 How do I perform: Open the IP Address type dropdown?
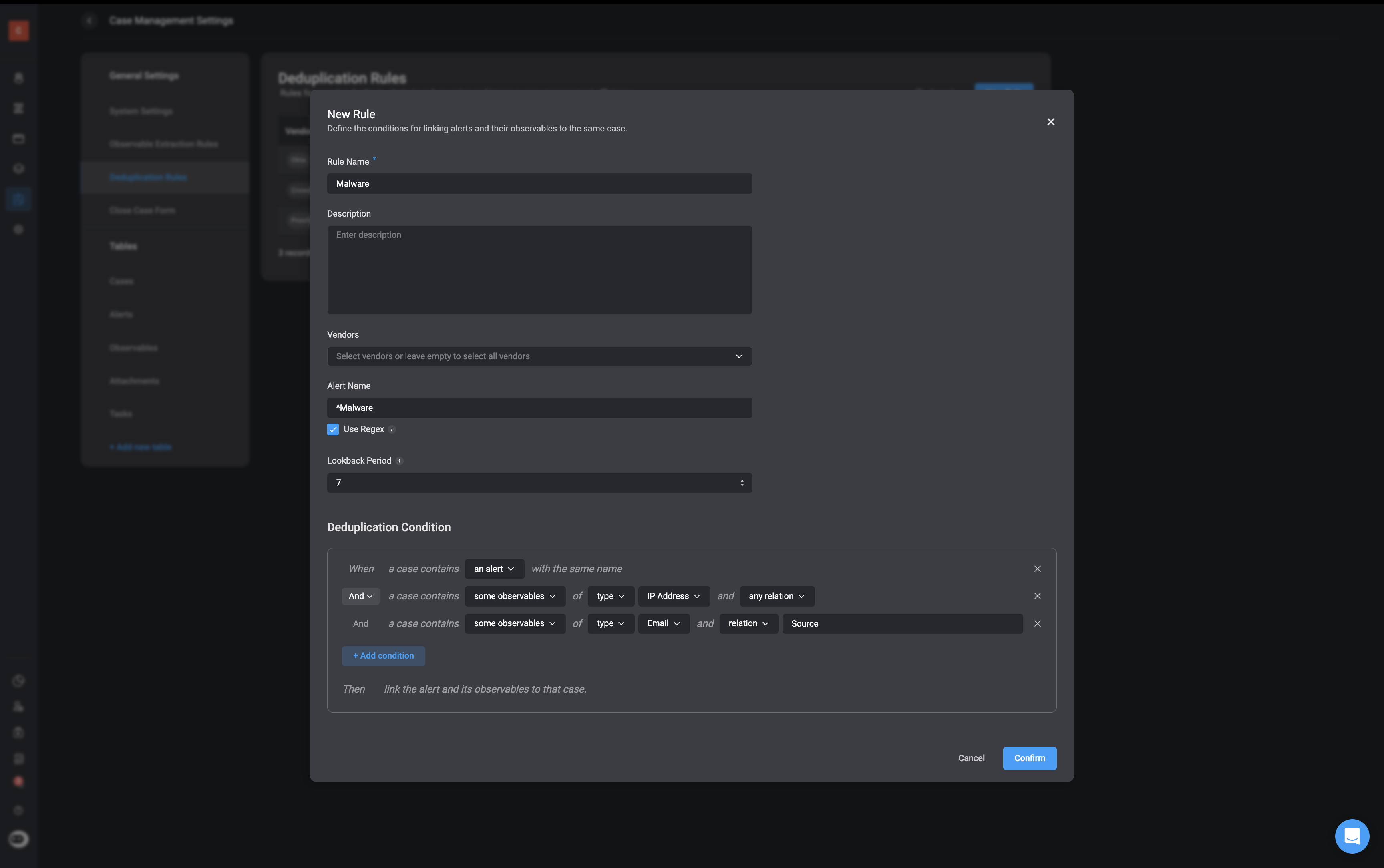click(673, 596)
